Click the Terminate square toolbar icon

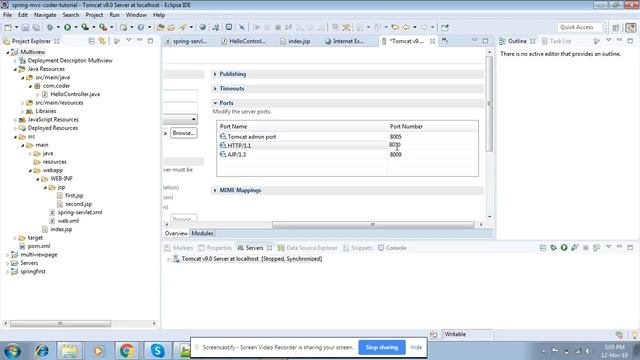tap(278, 27)
